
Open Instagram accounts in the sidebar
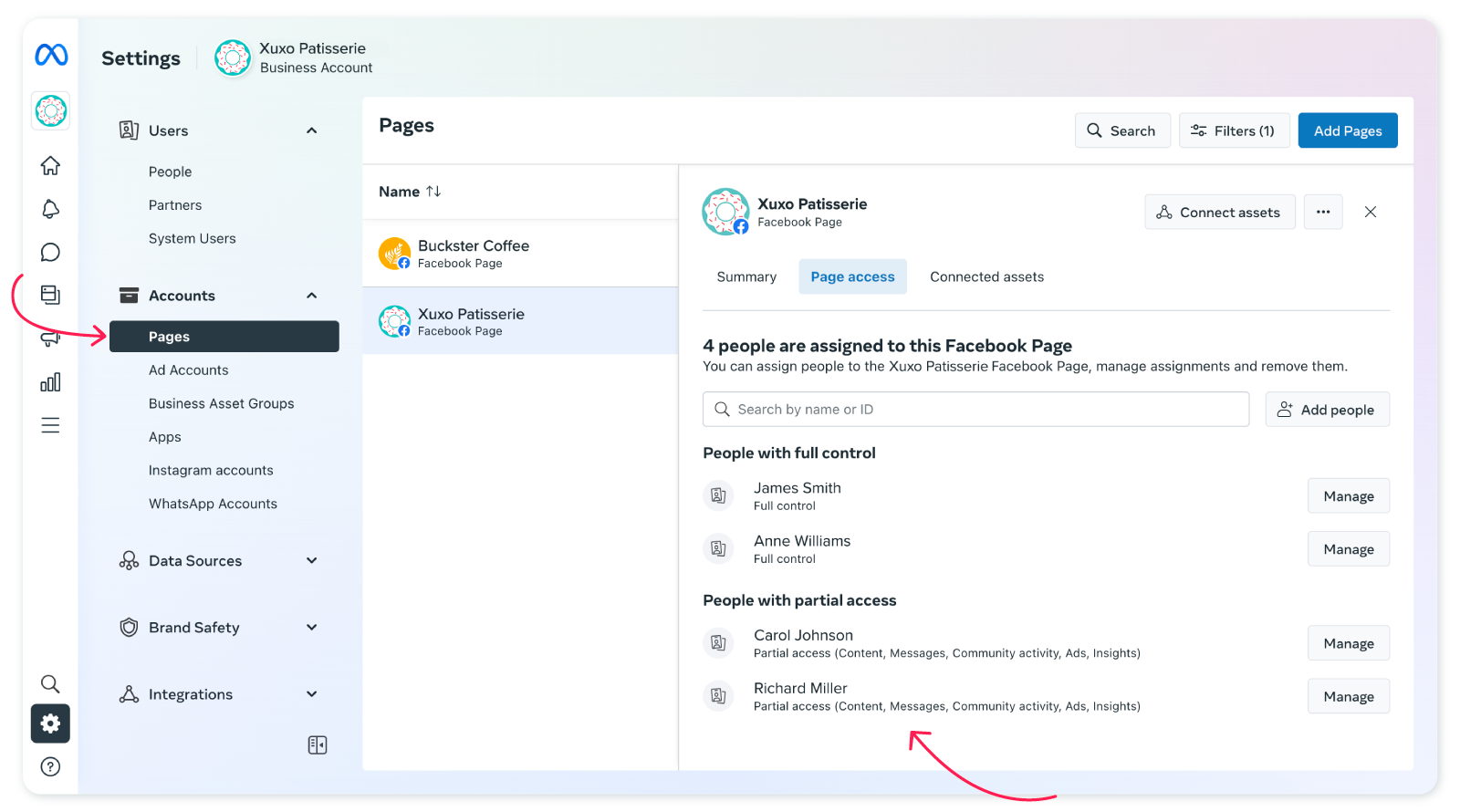pos(211,470)
